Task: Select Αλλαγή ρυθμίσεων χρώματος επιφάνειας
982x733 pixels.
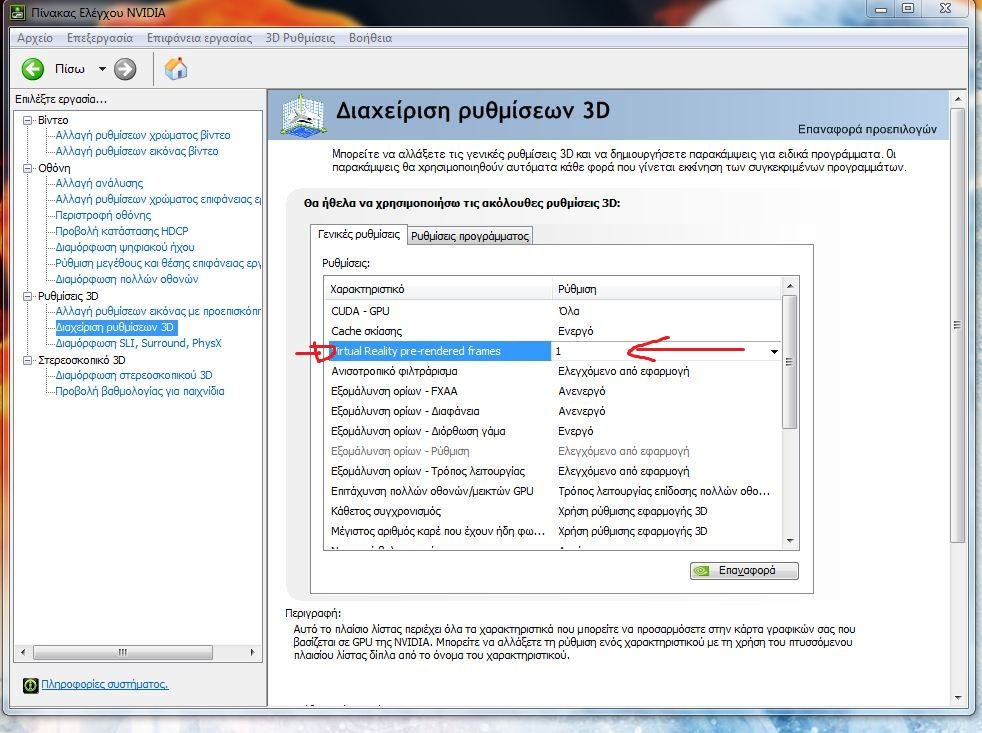Action: pos(158,199)
